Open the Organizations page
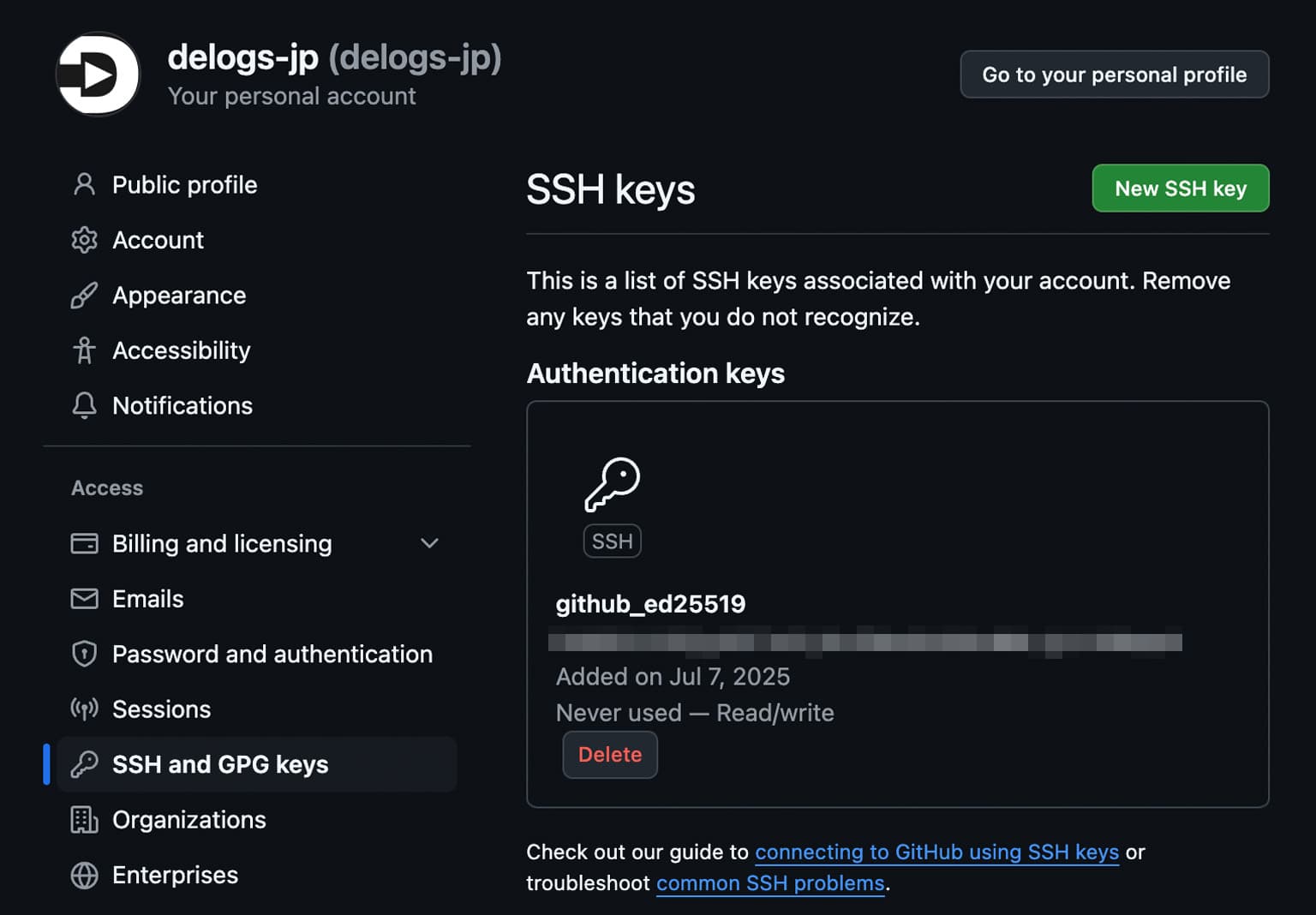Image resolution: width=1316 pixels, height=915 pixels. (x=257, y=819)
